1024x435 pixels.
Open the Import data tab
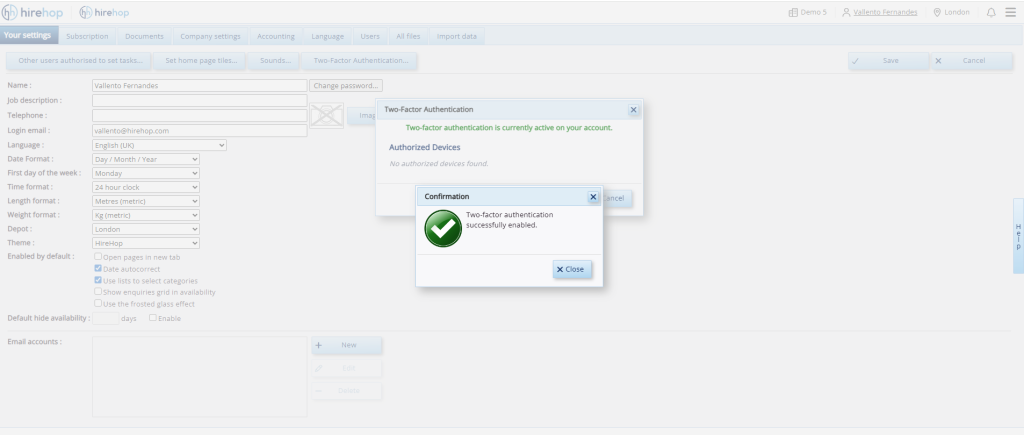(x=456, y=37)
